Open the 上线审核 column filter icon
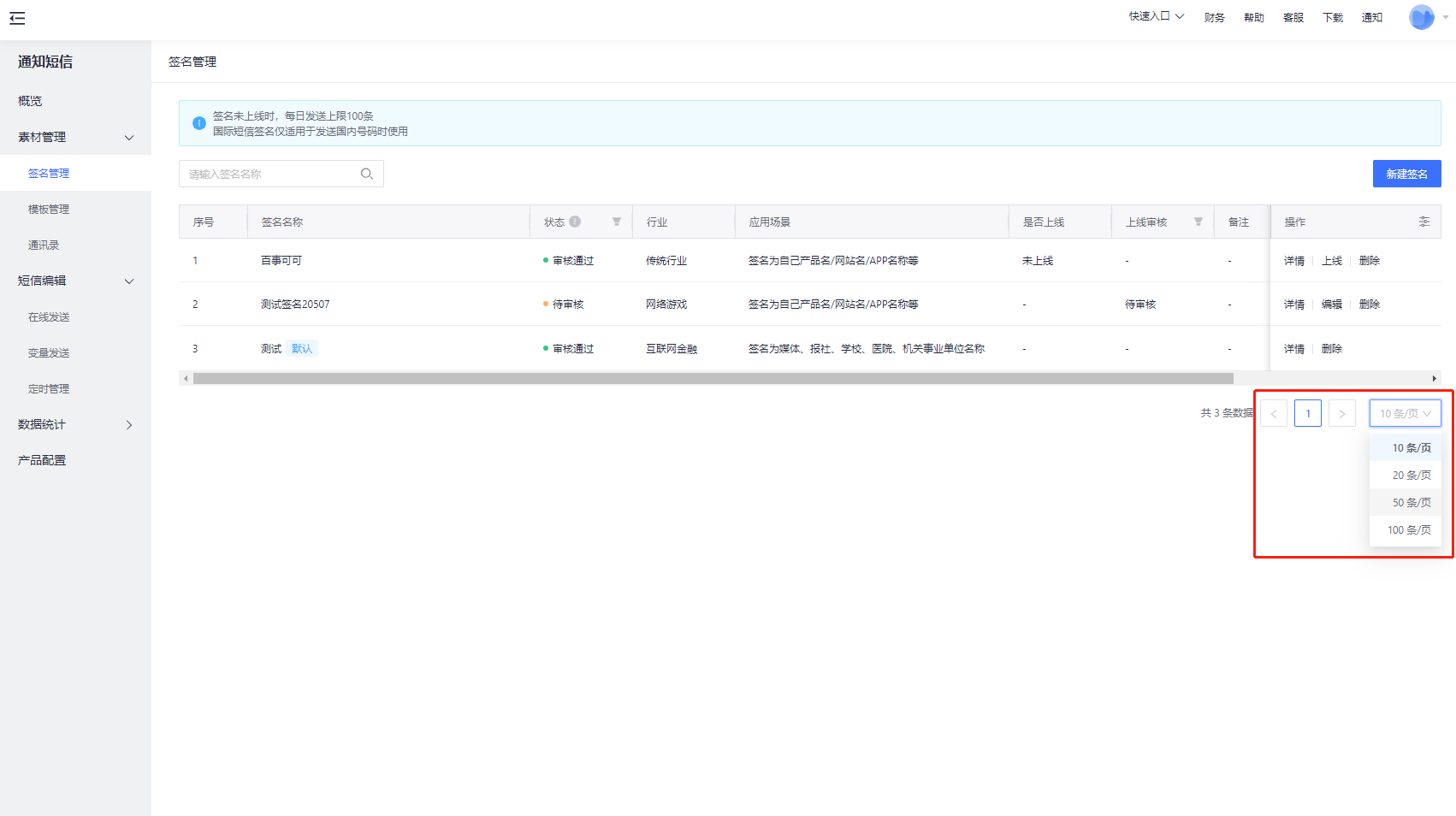The image size is (1456, 816). click(1198, 222)
